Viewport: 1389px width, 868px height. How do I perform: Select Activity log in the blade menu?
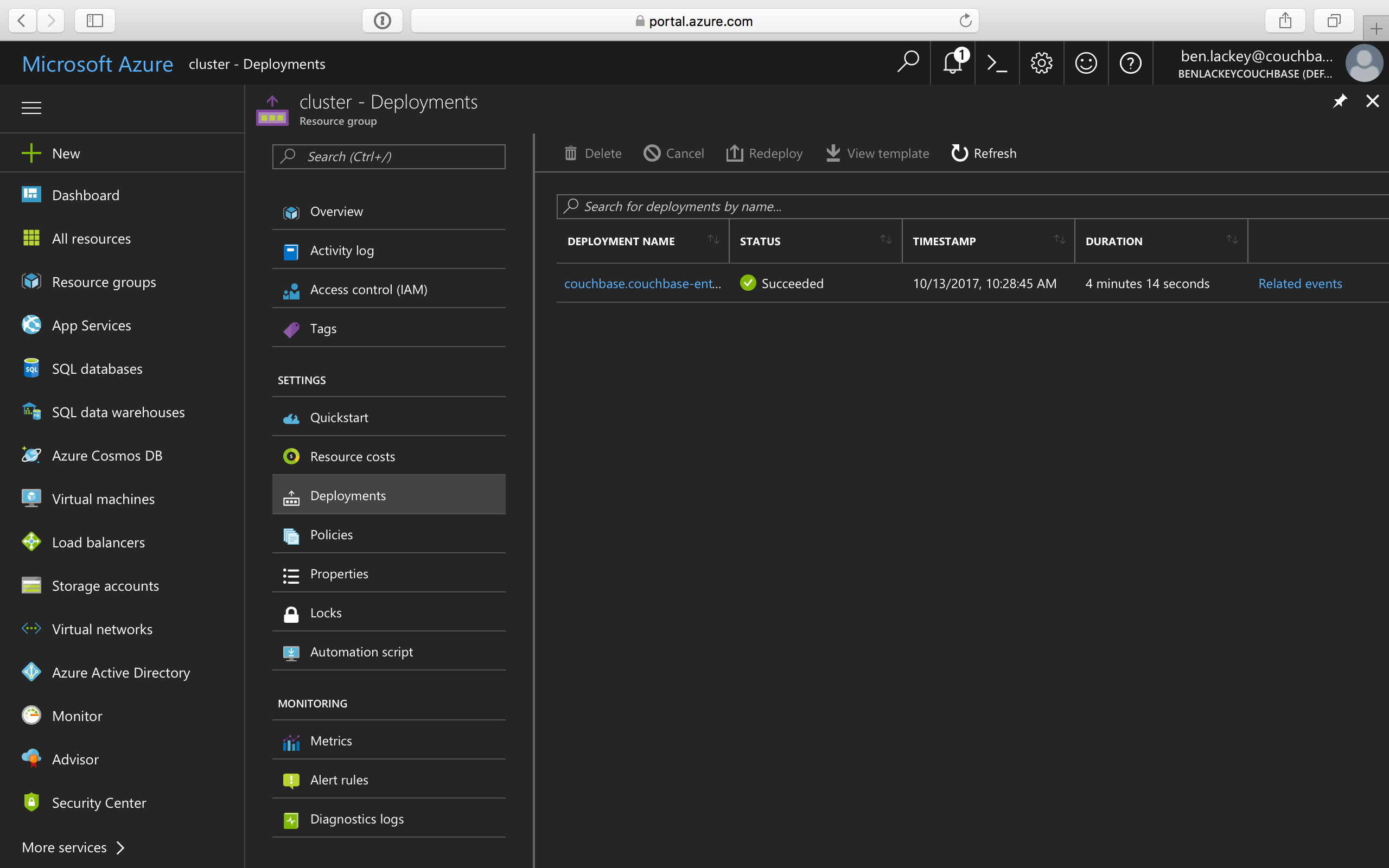pos(342,250)
